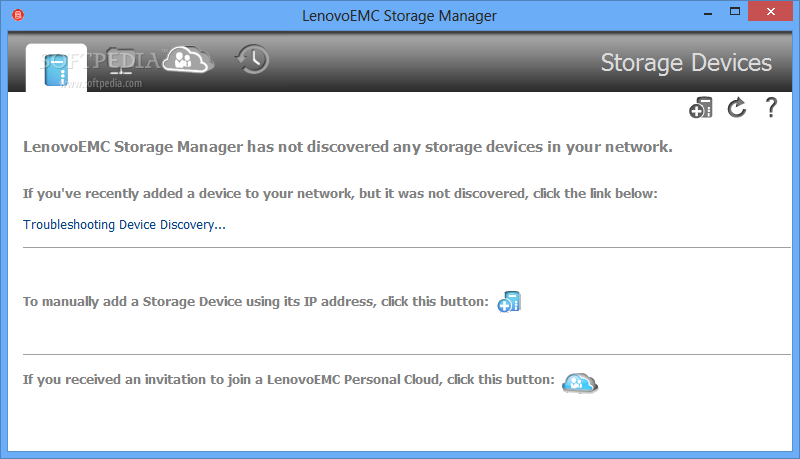Click the gray add storage device toolbar icon
The image size is (800, 459).
(x=701, y=108)
